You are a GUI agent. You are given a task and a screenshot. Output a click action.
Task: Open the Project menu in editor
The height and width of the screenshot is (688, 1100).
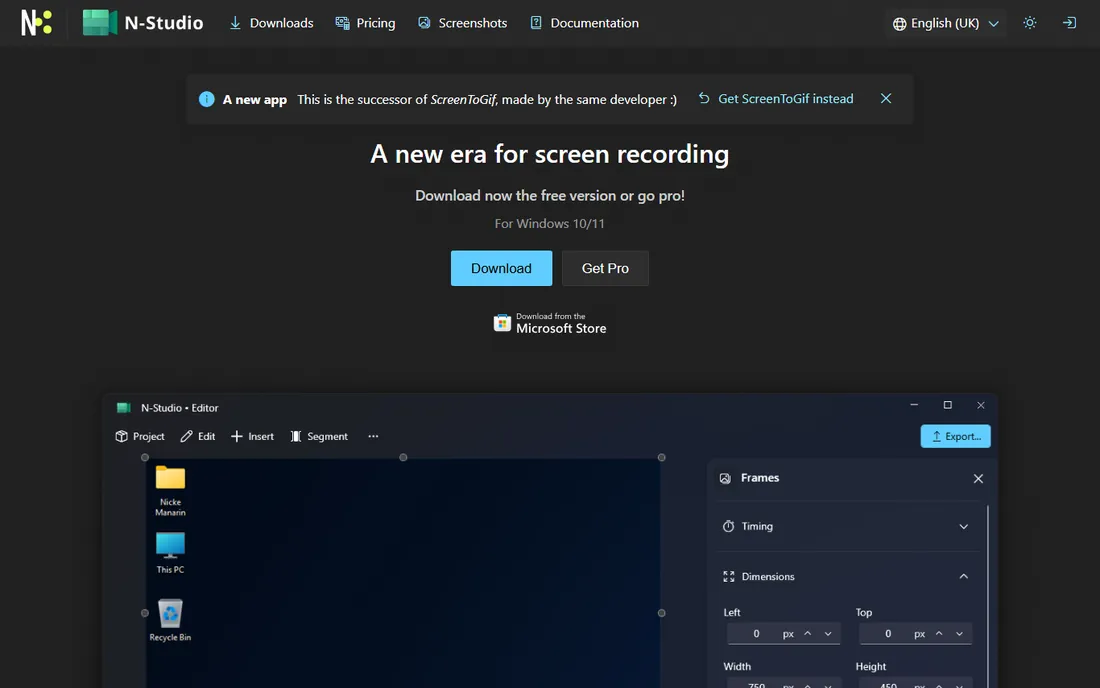[x=140, y=436]
